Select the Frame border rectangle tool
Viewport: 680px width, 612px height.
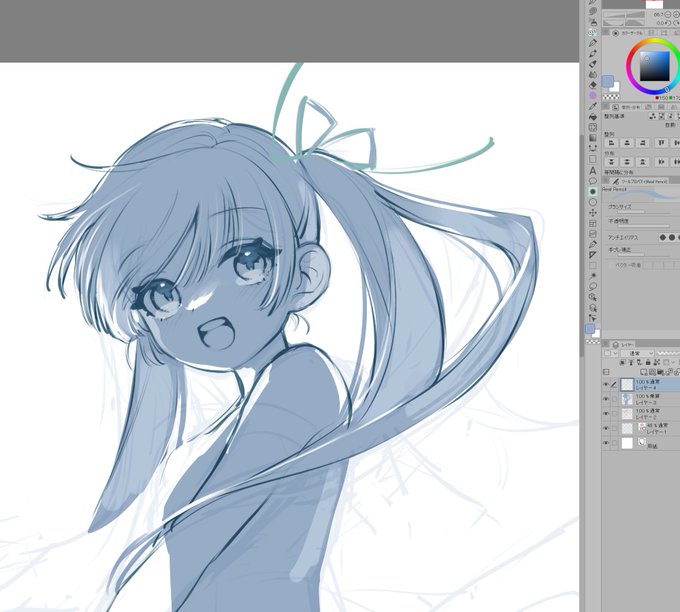[x=593, y=159]
